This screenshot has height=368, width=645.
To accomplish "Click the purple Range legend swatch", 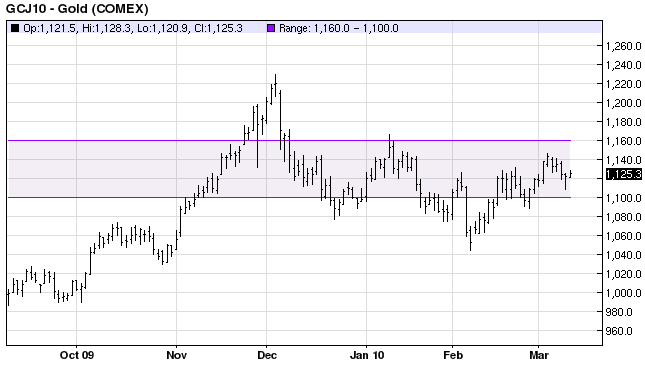I will coord(271,28).
